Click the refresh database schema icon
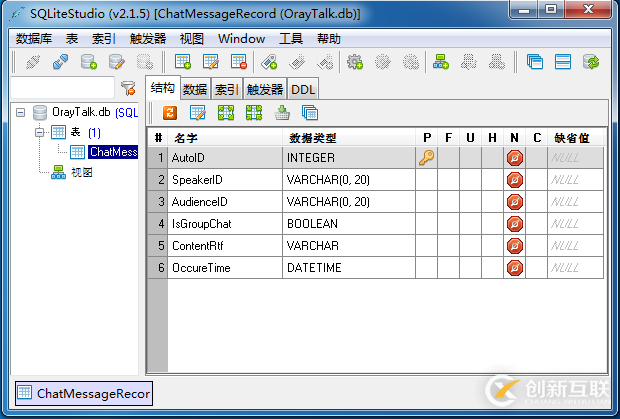This screenshot has width=620, height=419. click(x=591, y=62)
